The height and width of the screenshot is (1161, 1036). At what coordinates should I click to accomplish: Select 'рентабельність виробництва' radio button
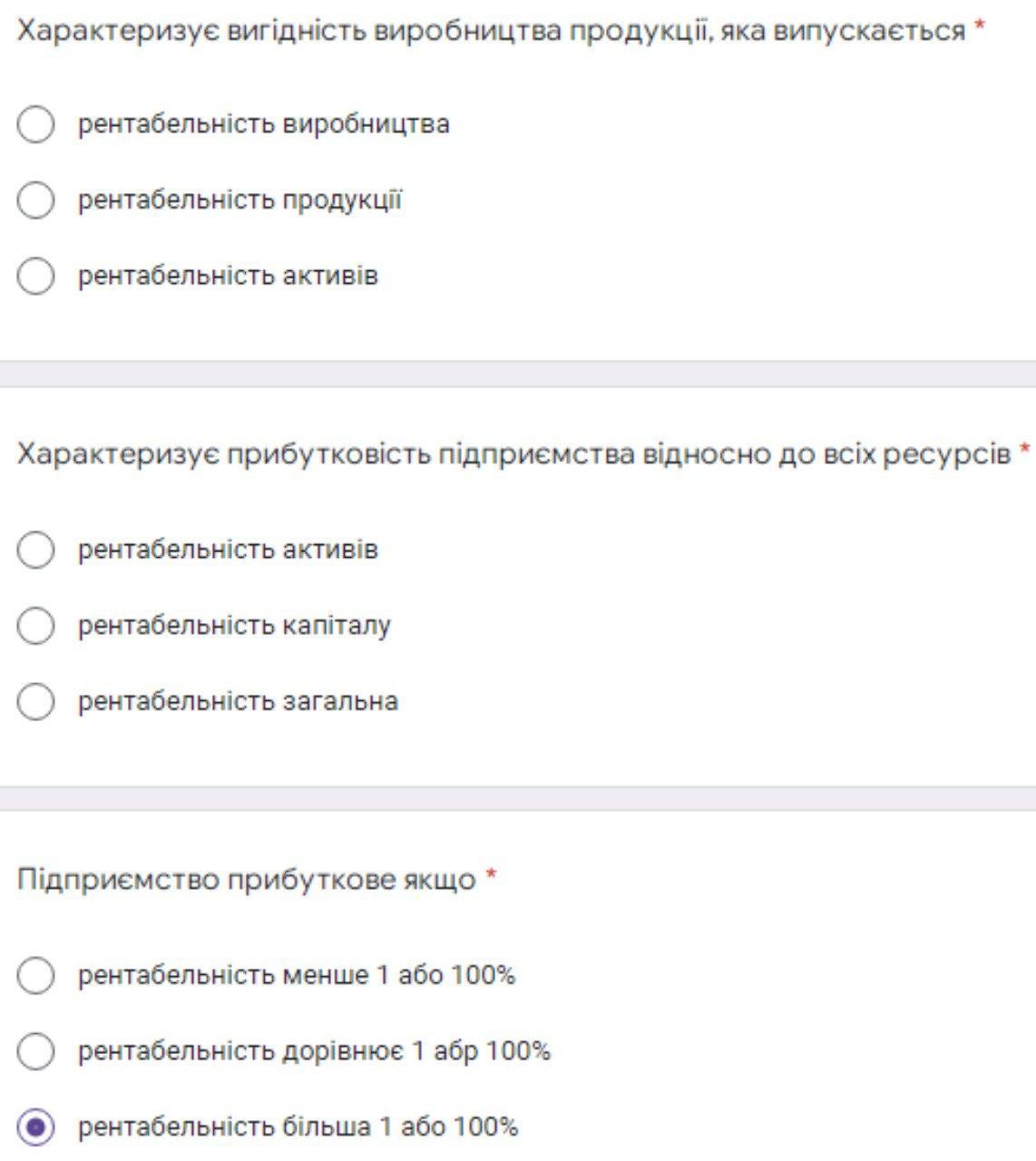(35, 124)
